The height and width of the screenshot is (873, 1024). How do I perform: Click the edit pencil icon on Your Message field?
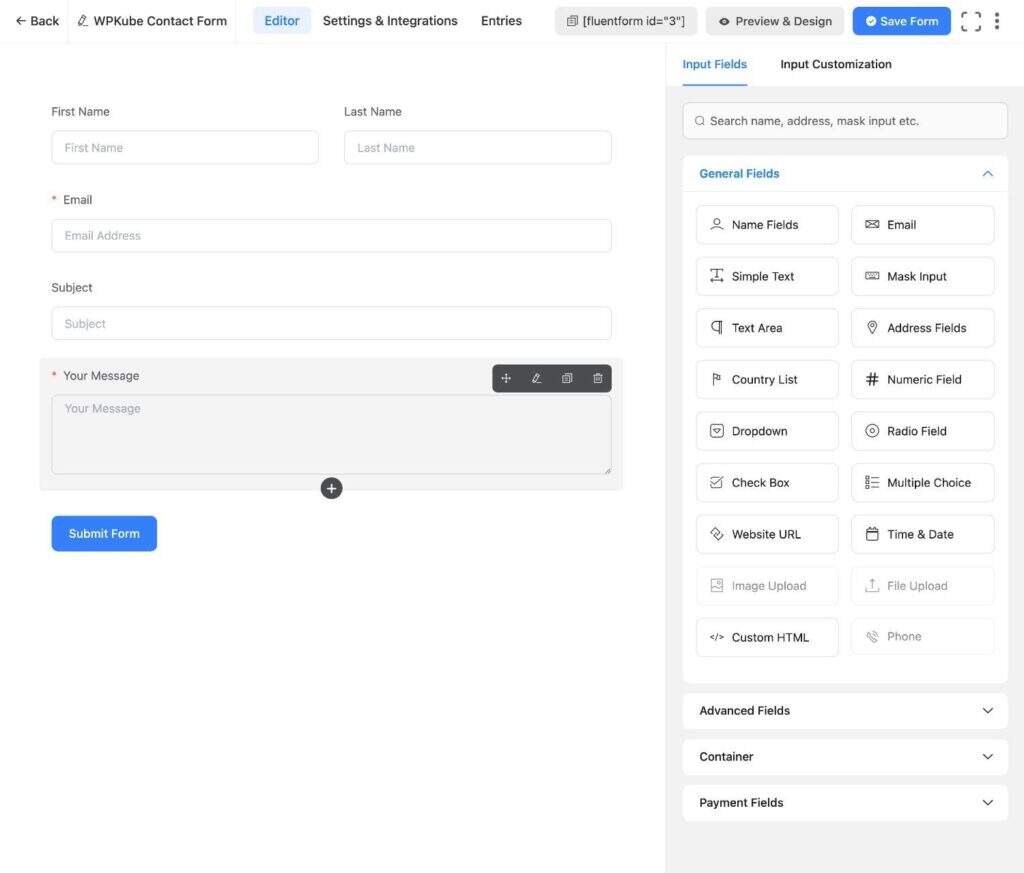[x=537, y=378]
